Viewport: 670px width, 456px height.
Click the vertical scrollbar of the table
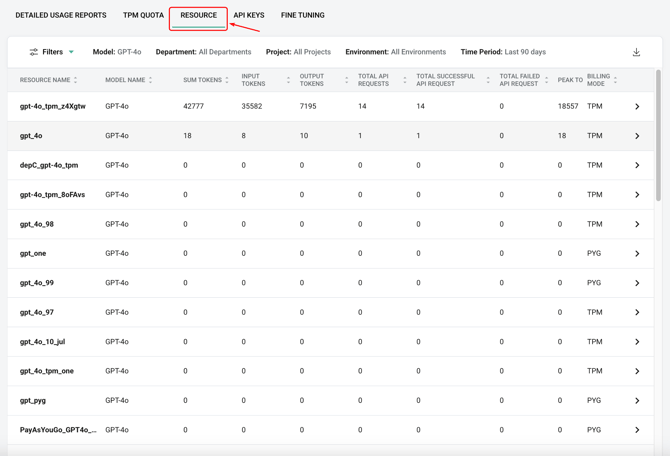click(x=658, y=135)
